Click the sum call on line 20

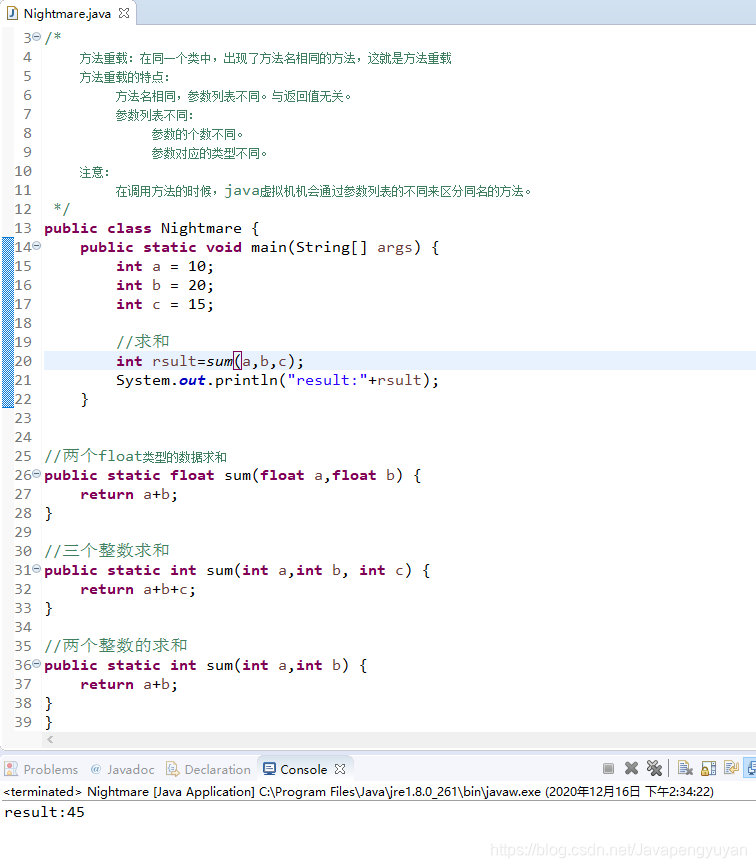[219, 361]
